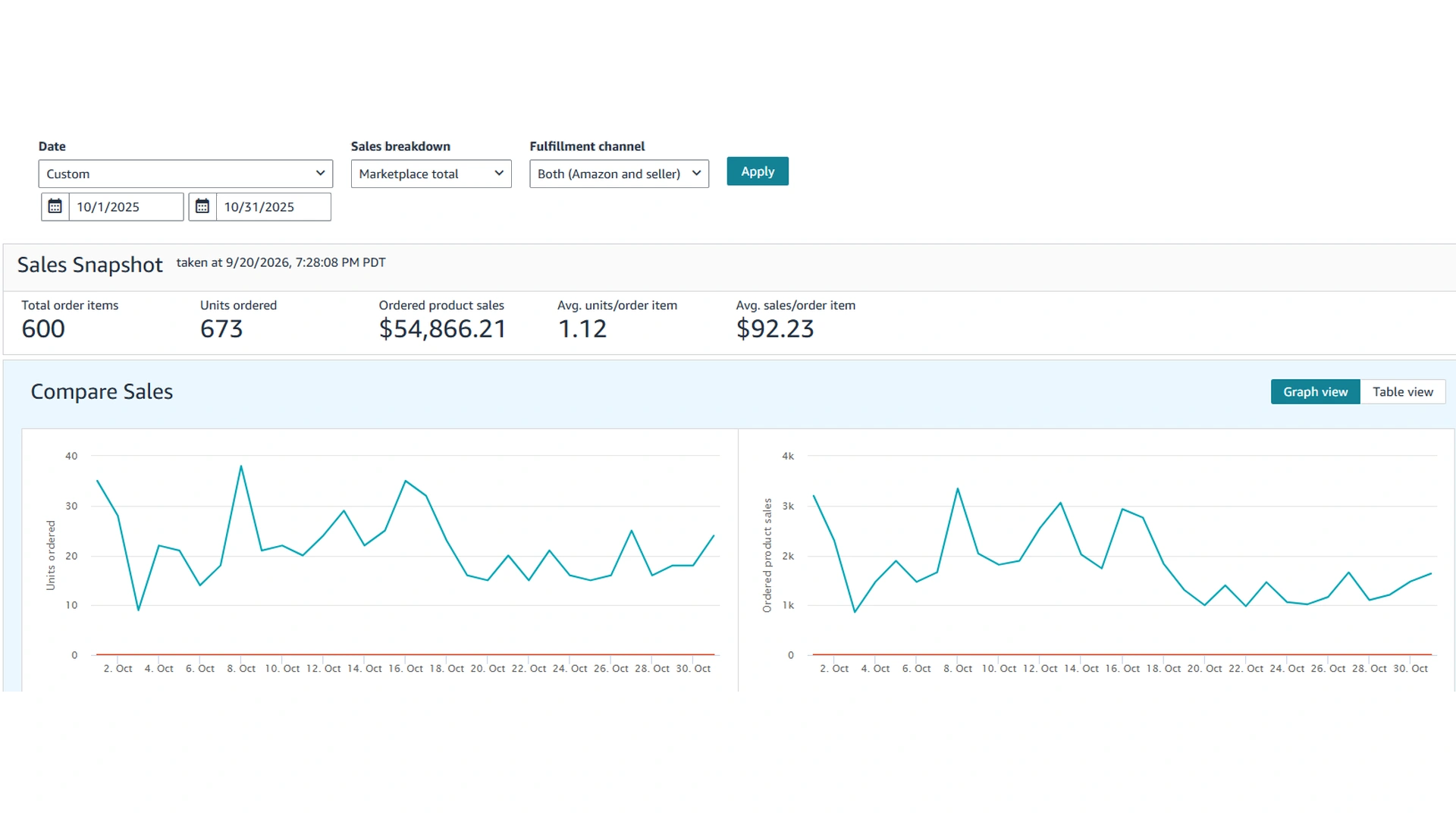Click 16. Oct label on sales chart

[1122, 669]
